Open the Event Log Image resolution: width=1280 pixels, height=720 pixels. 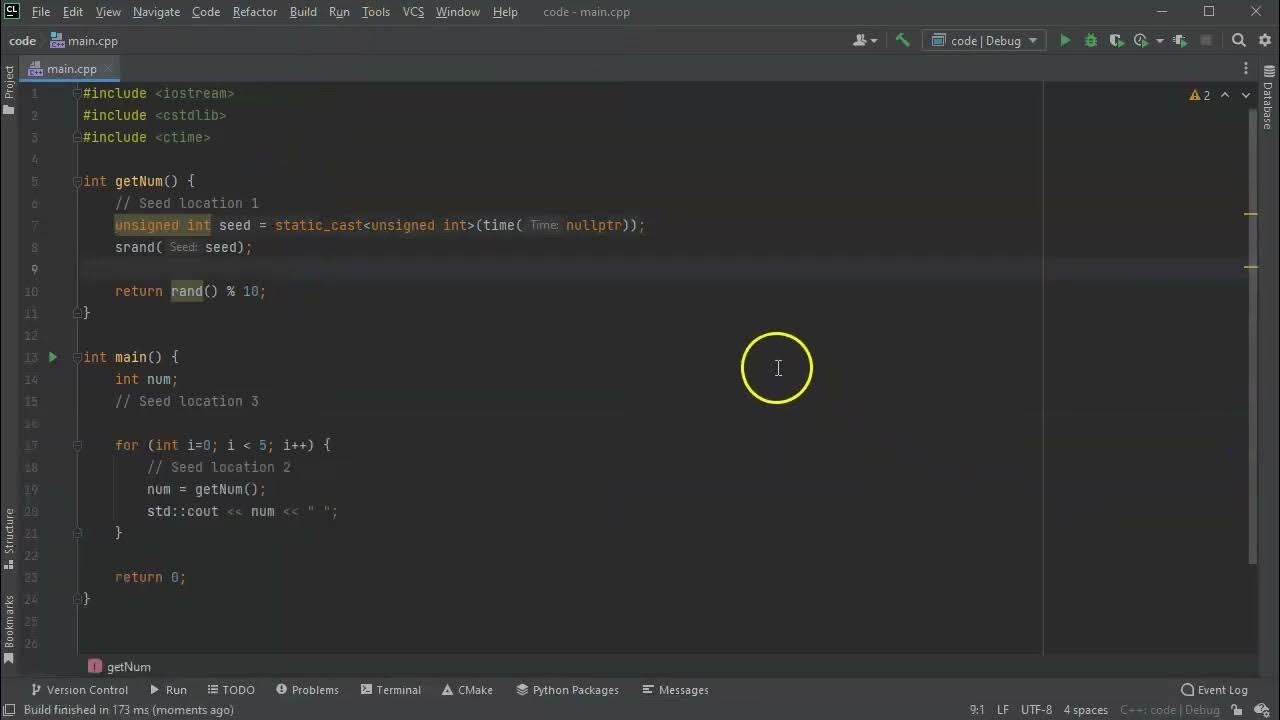coord(1214,690)
